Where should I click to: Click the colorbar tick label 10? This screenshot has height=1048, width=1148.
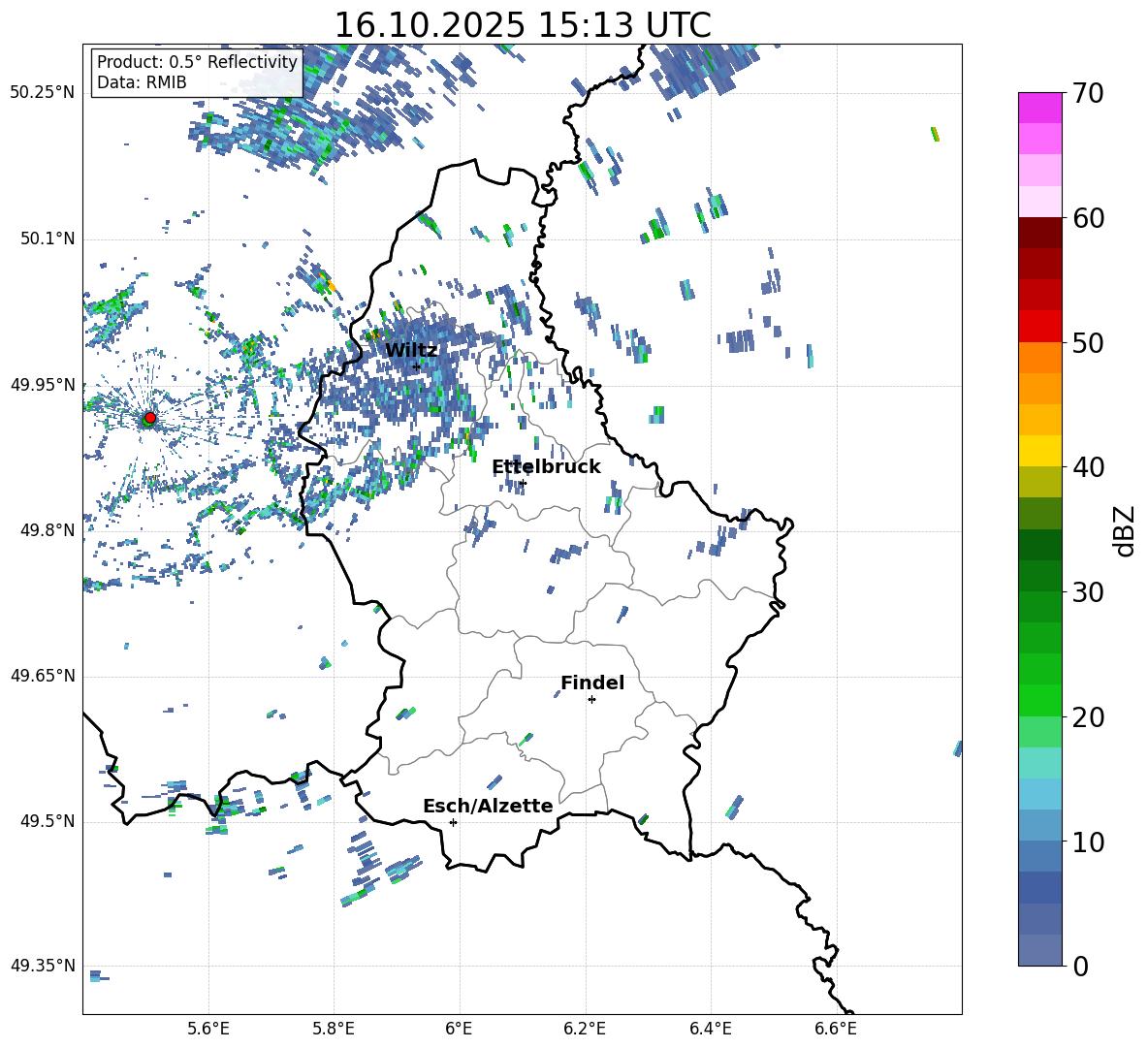coord(1088,842)
